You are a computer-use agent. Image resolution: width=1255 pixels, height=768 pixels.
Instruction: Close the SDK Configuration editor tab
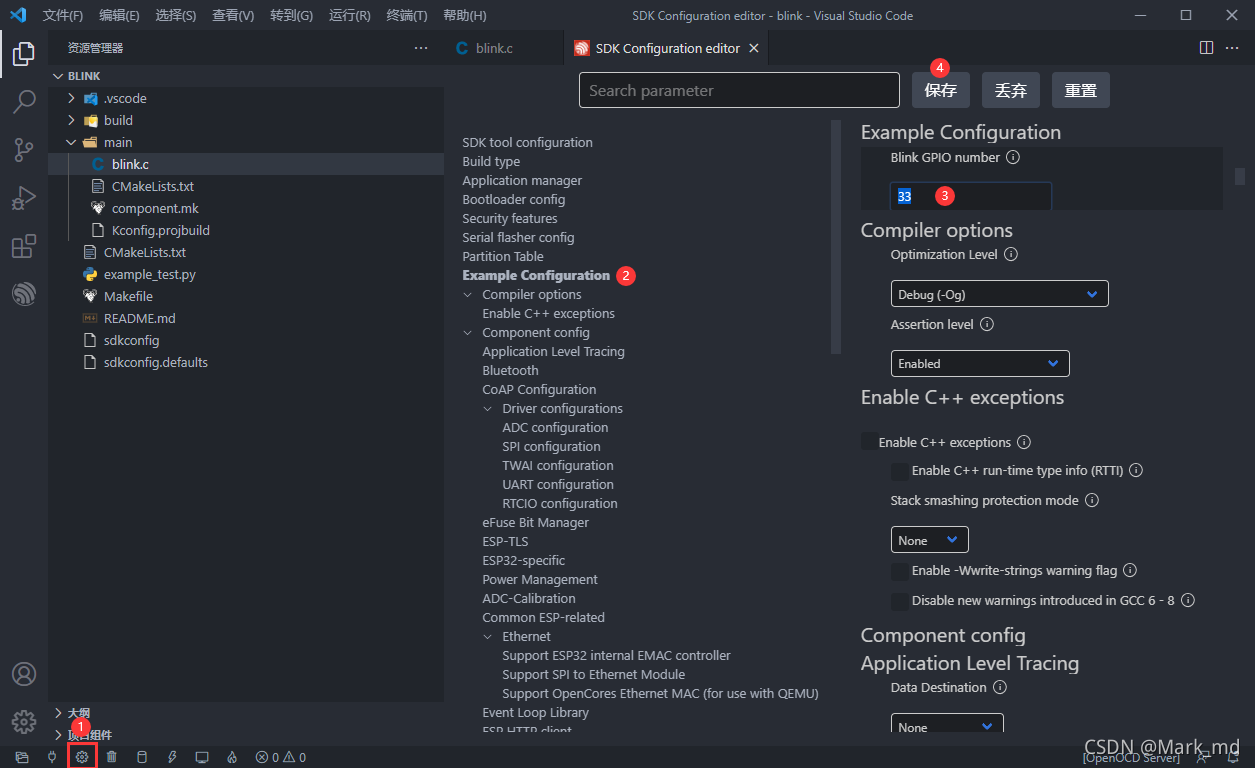click(754, 48)
